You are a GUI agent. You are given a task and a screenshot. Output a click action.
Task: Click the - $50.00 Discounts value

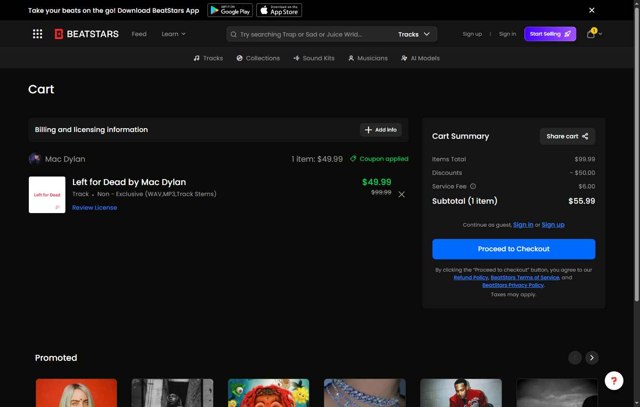pos(582,173)
